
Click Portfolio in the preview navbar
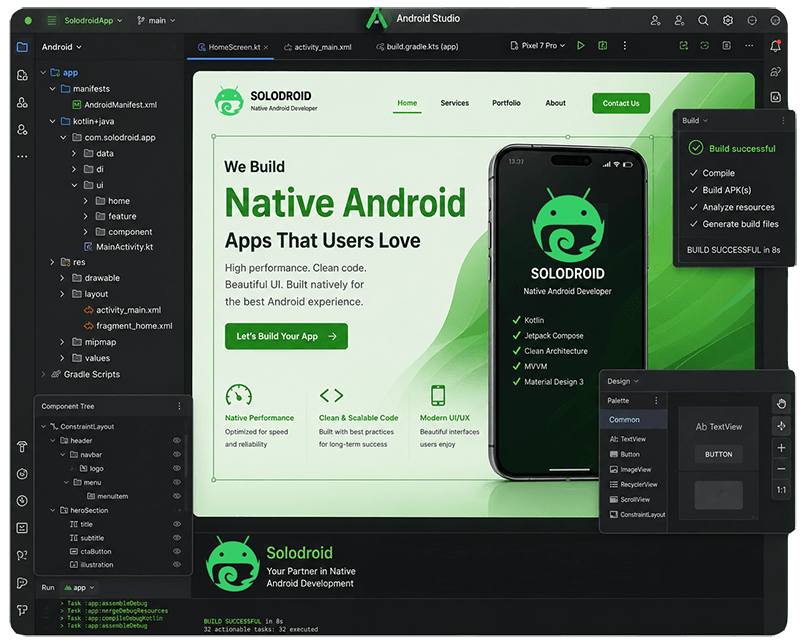[x=506, y=103]
